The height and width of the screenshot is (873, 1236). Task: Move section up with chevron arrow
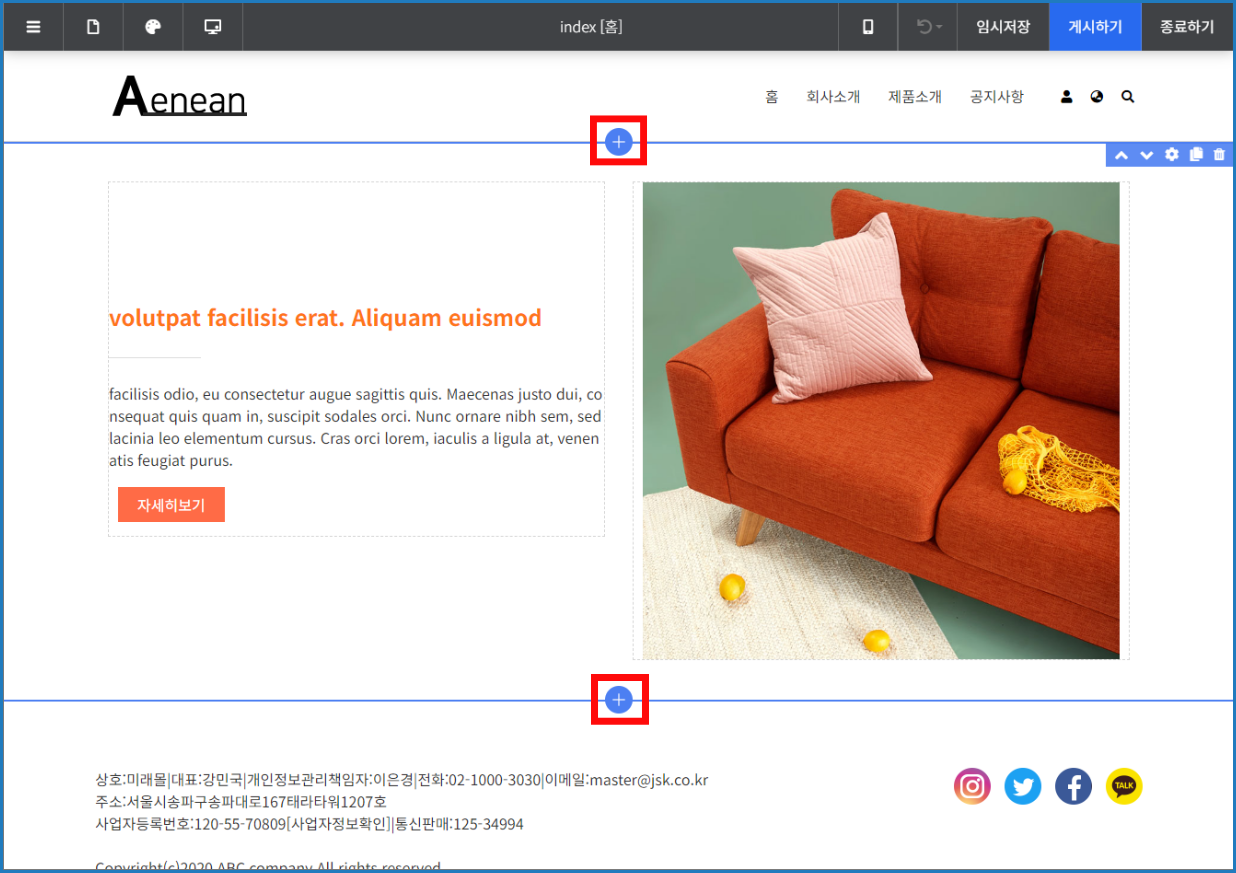click(x=1121, y=155)
